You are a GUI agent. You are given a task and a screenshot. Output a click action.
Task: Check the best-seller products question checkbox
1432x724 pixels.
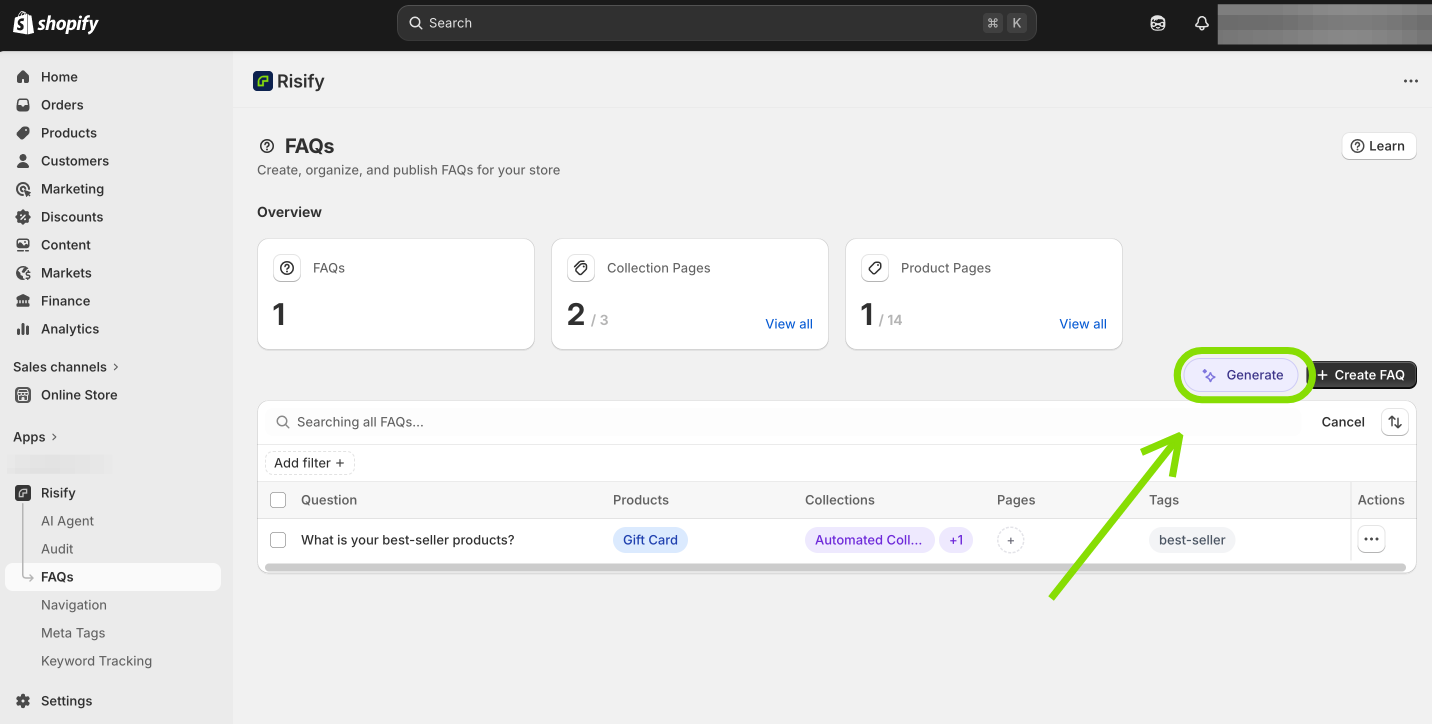(x=278, y=540)
